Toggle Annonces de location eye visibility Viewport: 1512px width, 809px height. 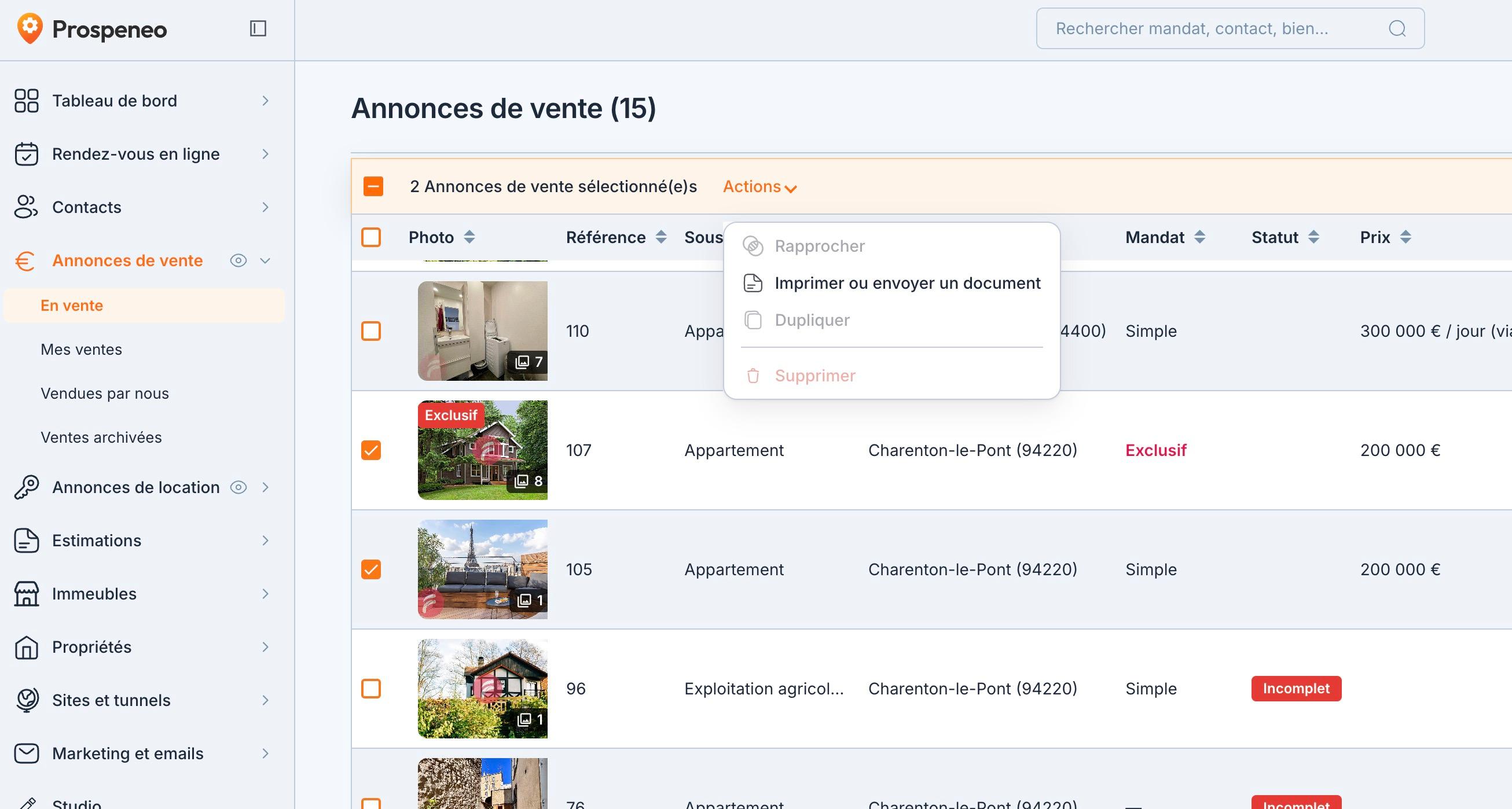[238, 487]
